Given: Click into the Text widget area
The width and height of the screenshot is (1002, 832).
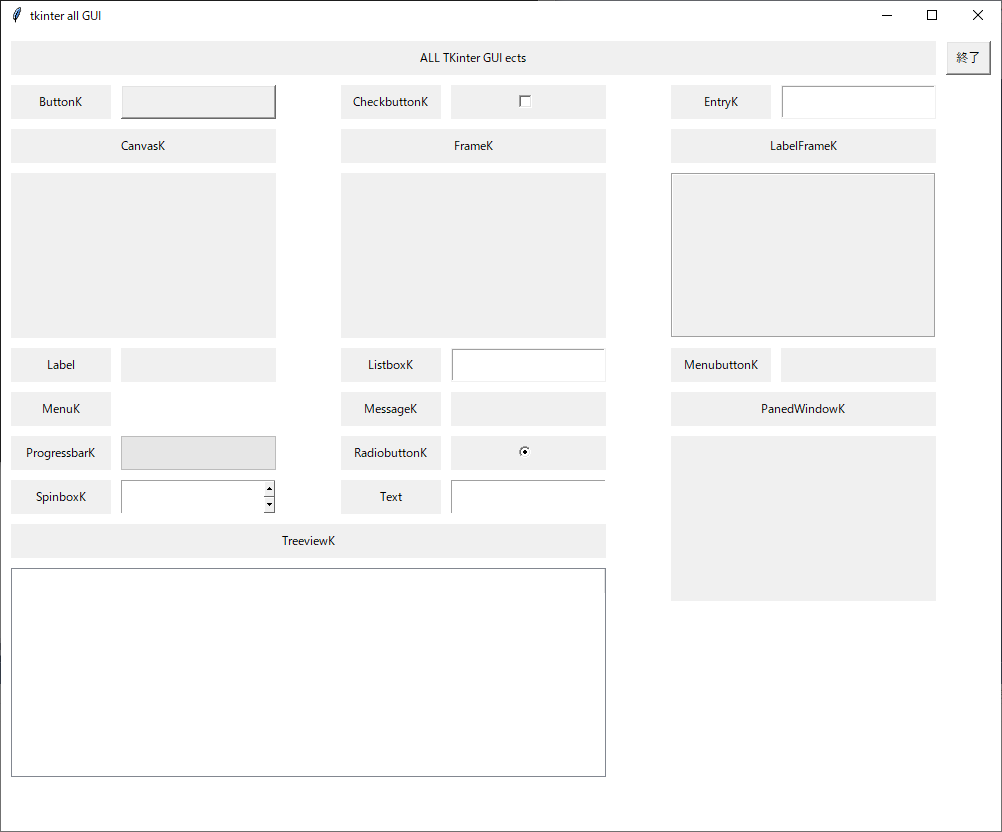Looking at the screenshot, I should (528, 497).
